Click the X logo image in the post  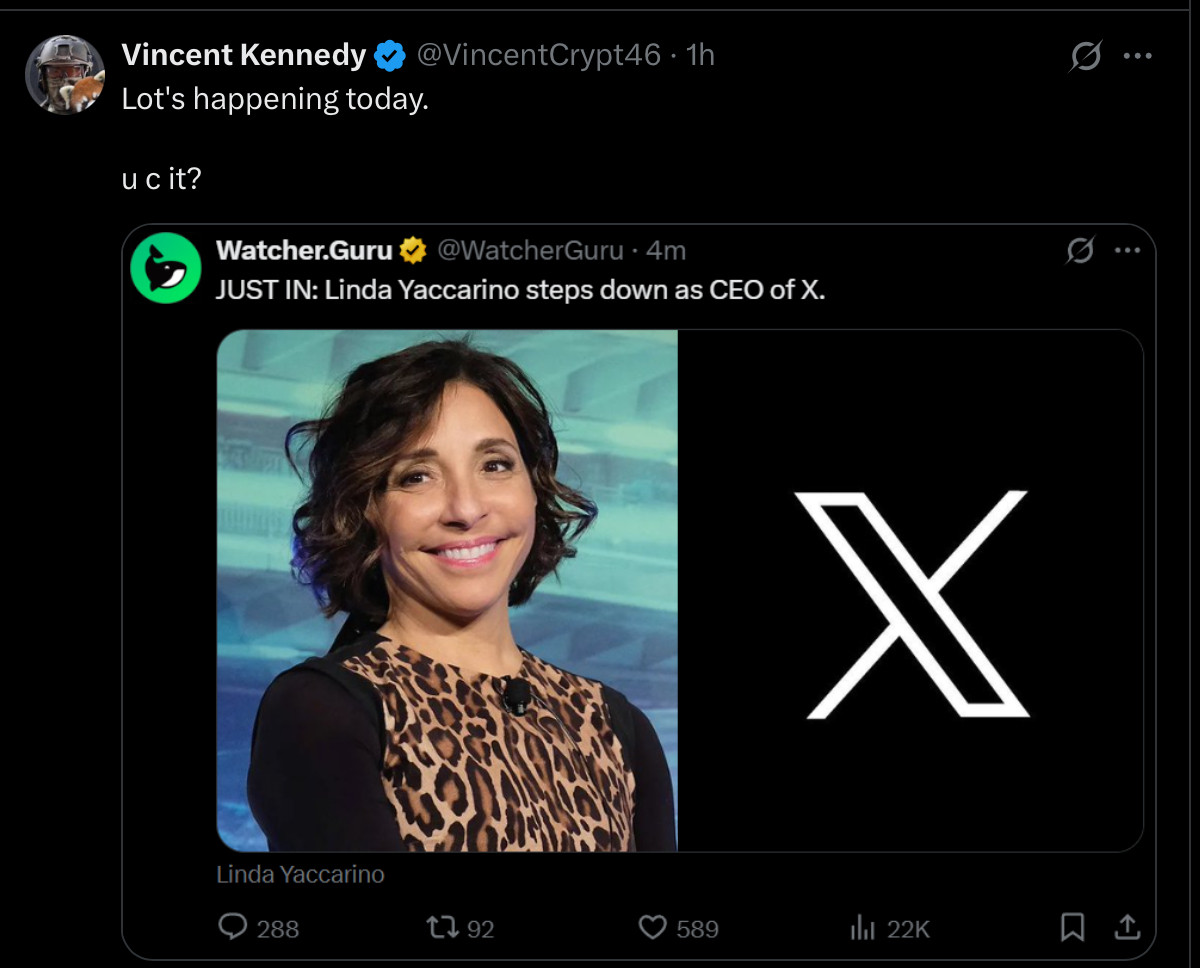(916, 603)
